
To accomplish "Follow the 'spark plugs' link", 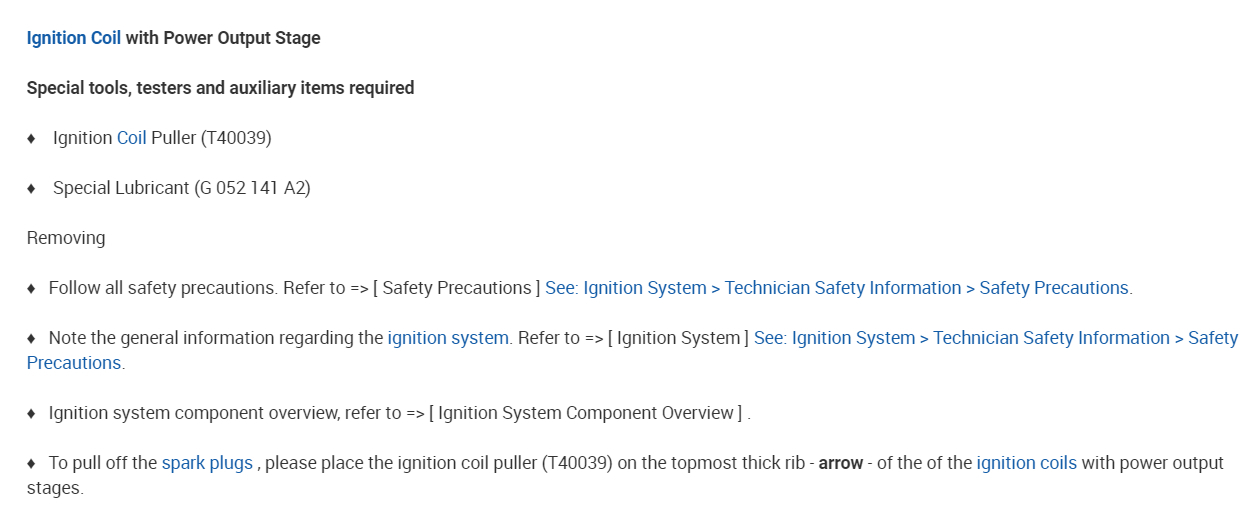I will (x=207, y=463).
